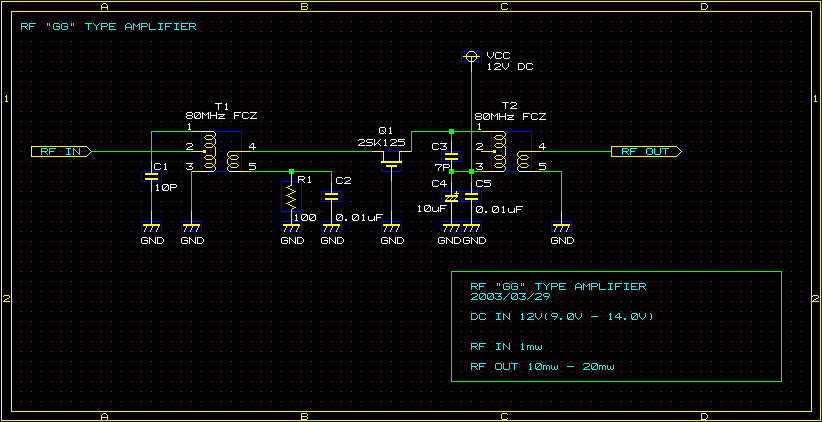Select the VCC power supply symbol
This screenshot has width=822, height=422.
[471, 57]
